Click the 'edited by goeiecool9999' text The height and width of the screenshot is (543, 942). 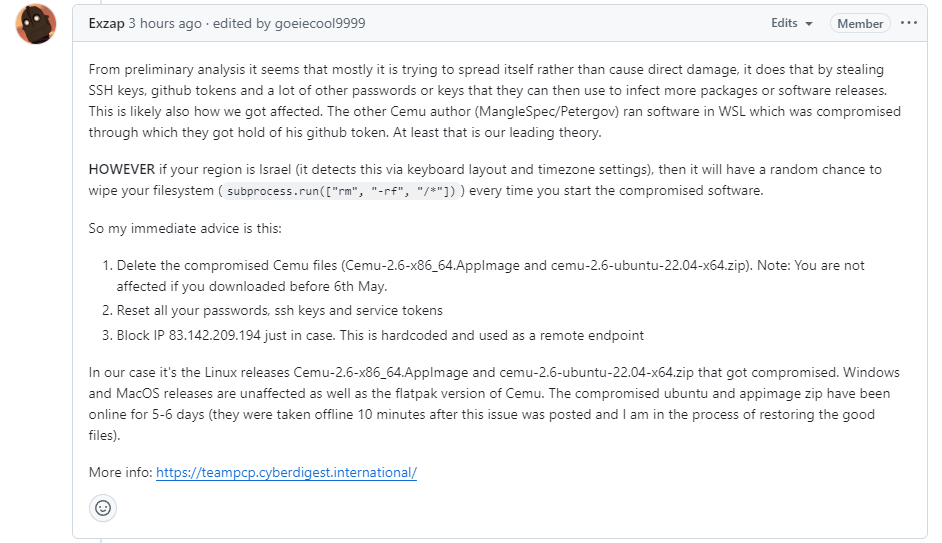[x=289, y=23]
